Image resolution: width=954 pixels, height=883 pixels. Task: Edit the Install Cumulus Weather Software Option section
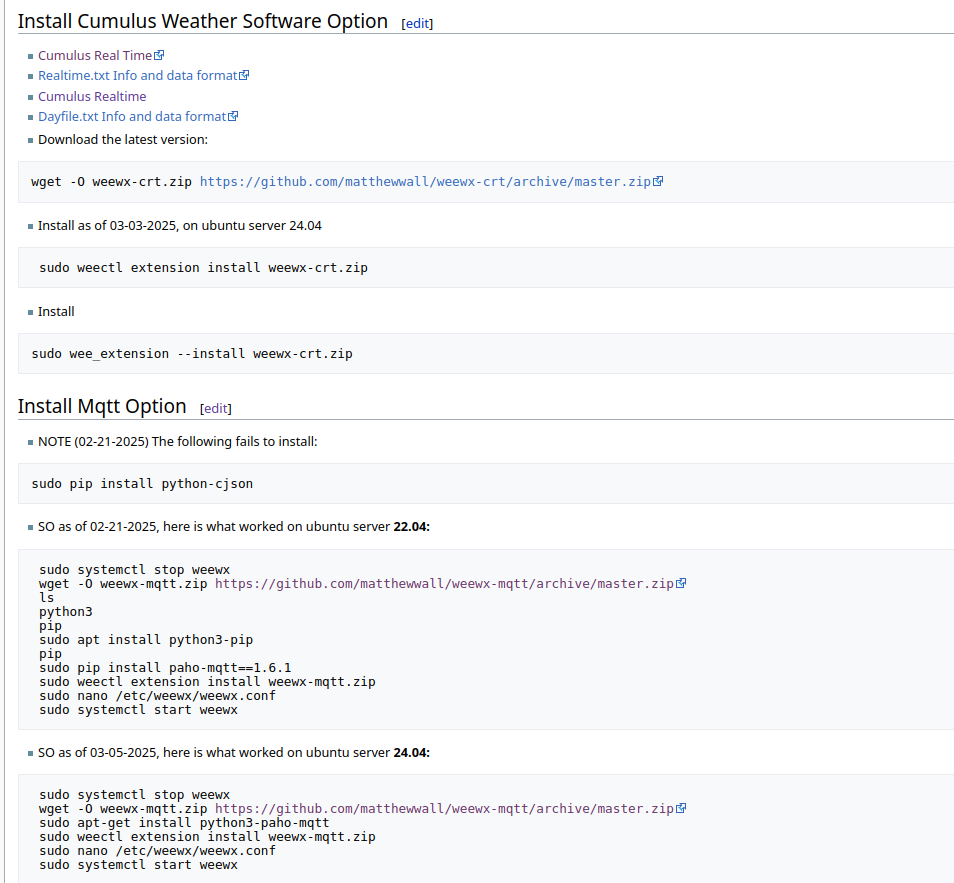click(x=417, y=23)
